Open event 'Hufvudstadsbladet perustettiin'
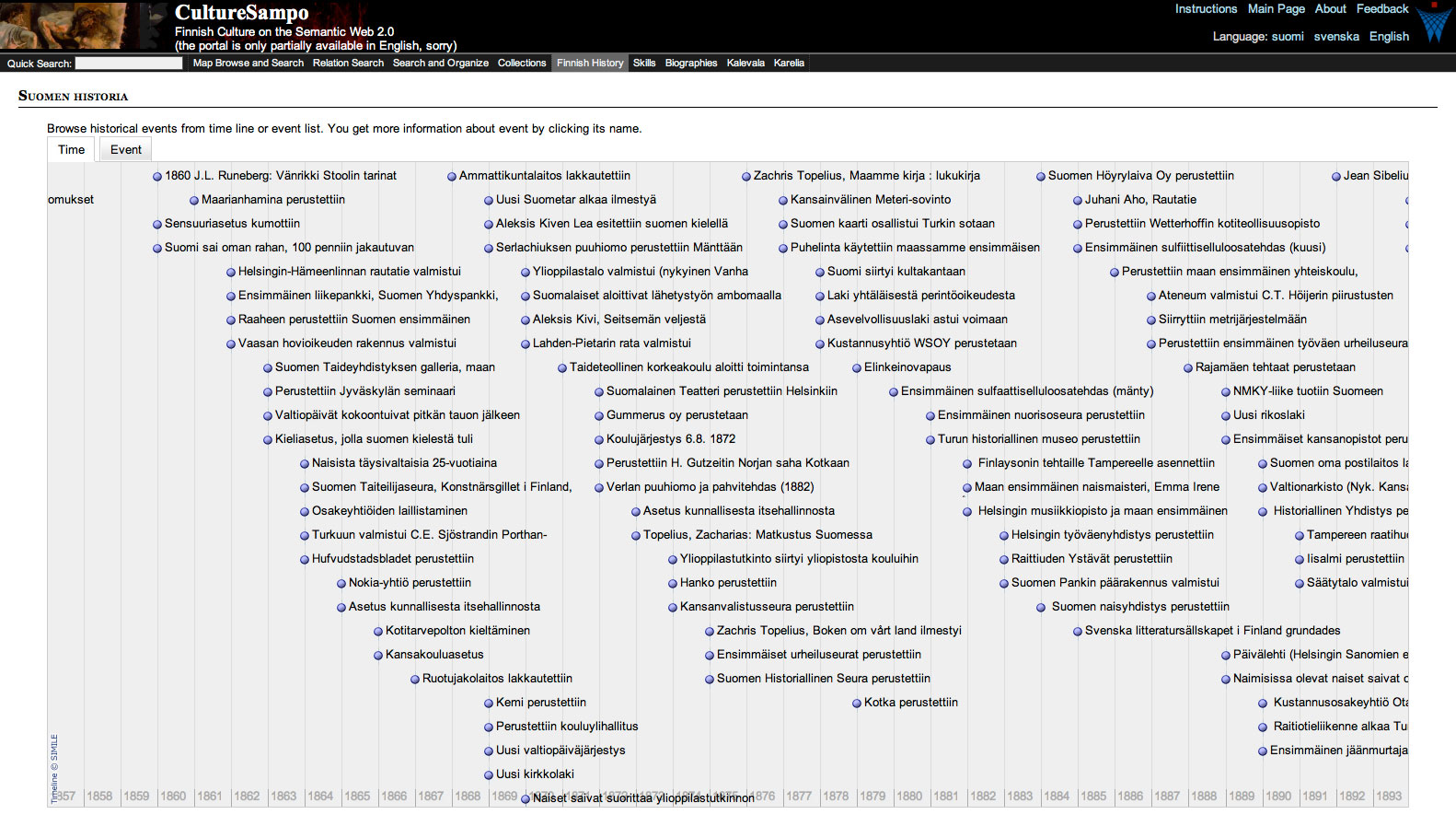 tap(393, 559)
